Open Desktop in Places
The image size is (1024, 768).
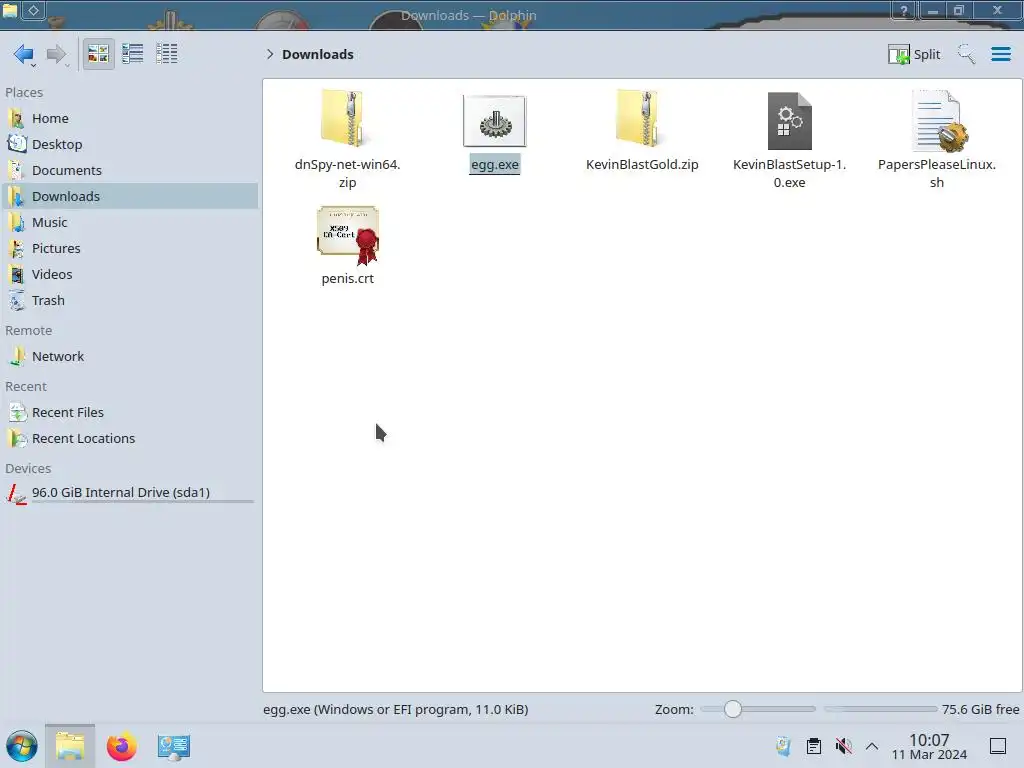pyautogui.click(x=130, y=144)
